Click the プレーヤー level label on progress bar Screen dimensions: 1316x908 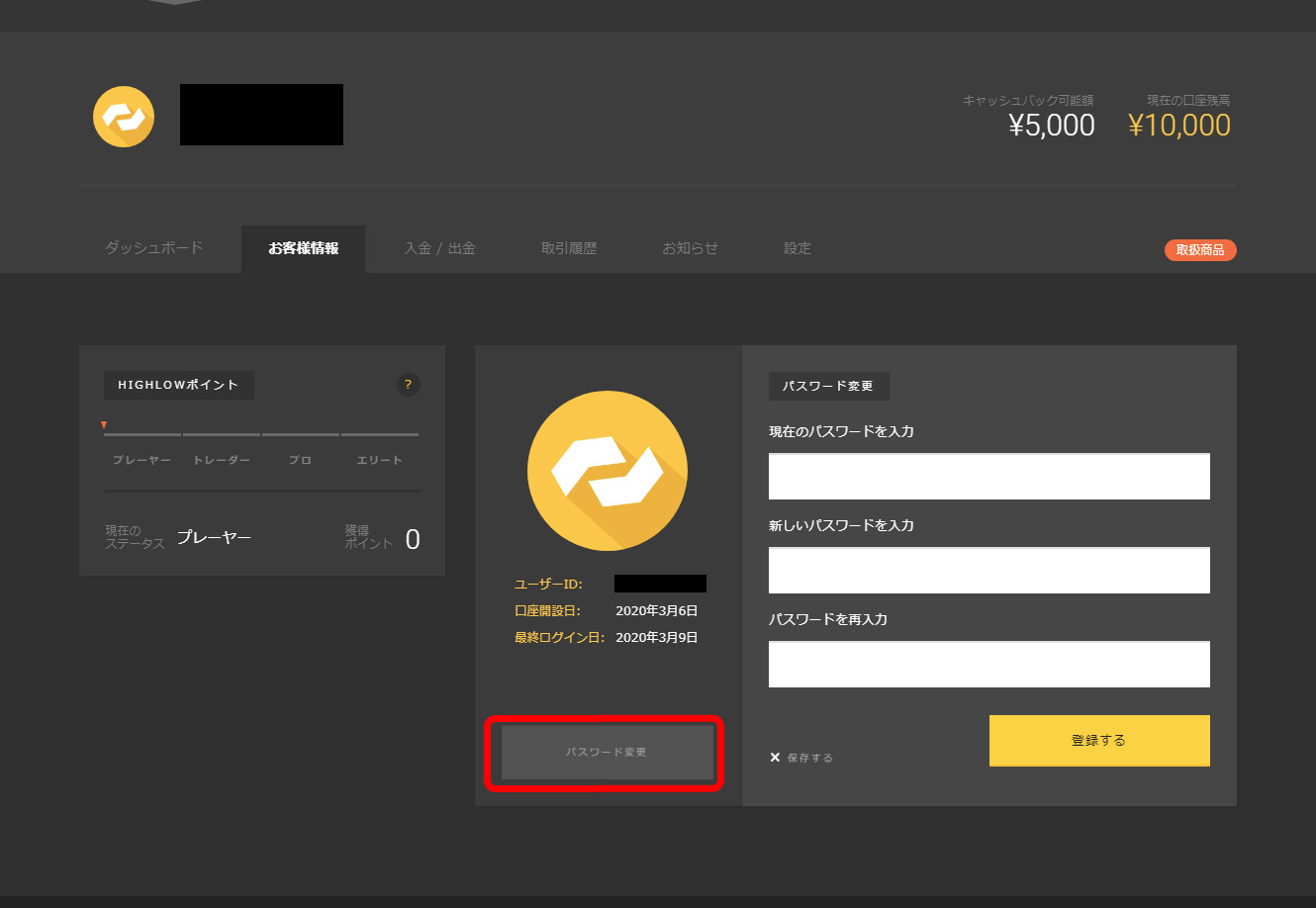pyautogui.click(x=141, y=461)
